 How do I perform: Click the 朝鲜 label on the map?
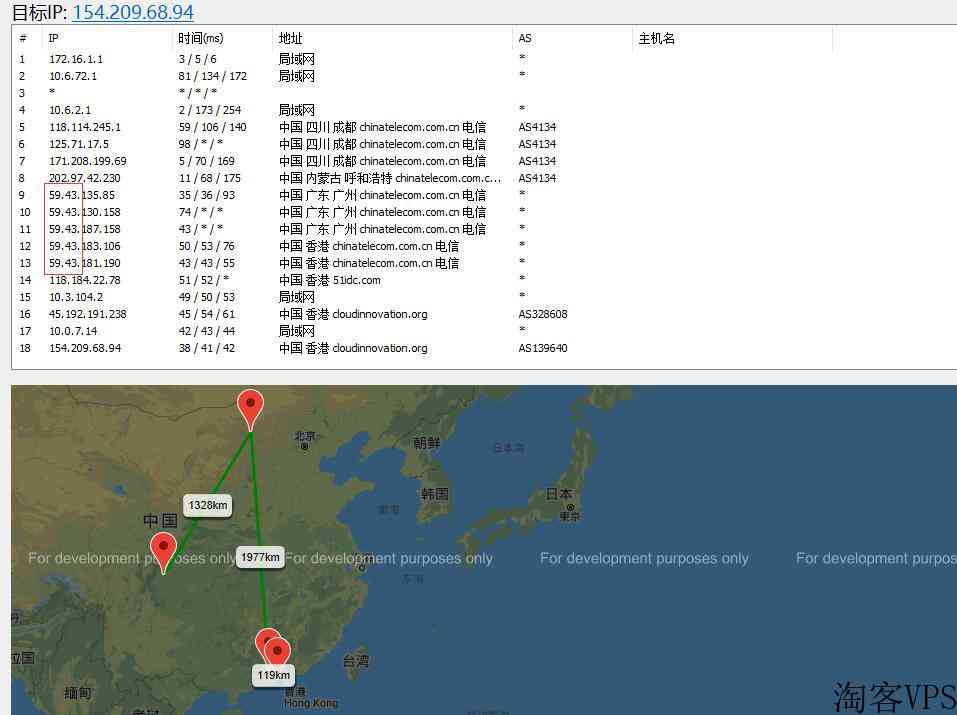pos(426,443)
